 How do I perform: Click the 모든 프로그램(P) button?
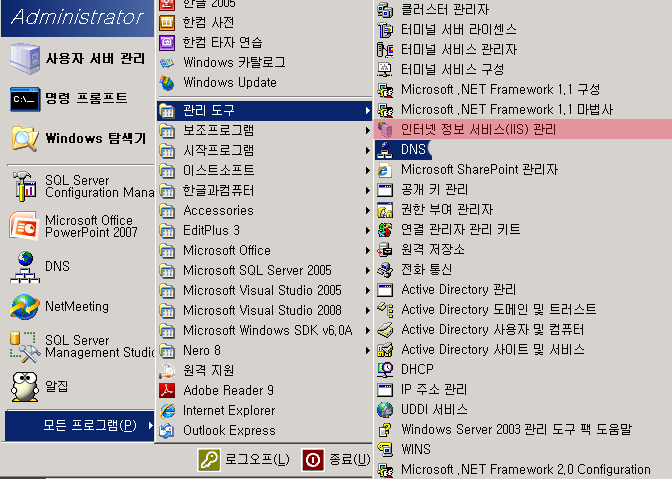[x=79, y=425]
